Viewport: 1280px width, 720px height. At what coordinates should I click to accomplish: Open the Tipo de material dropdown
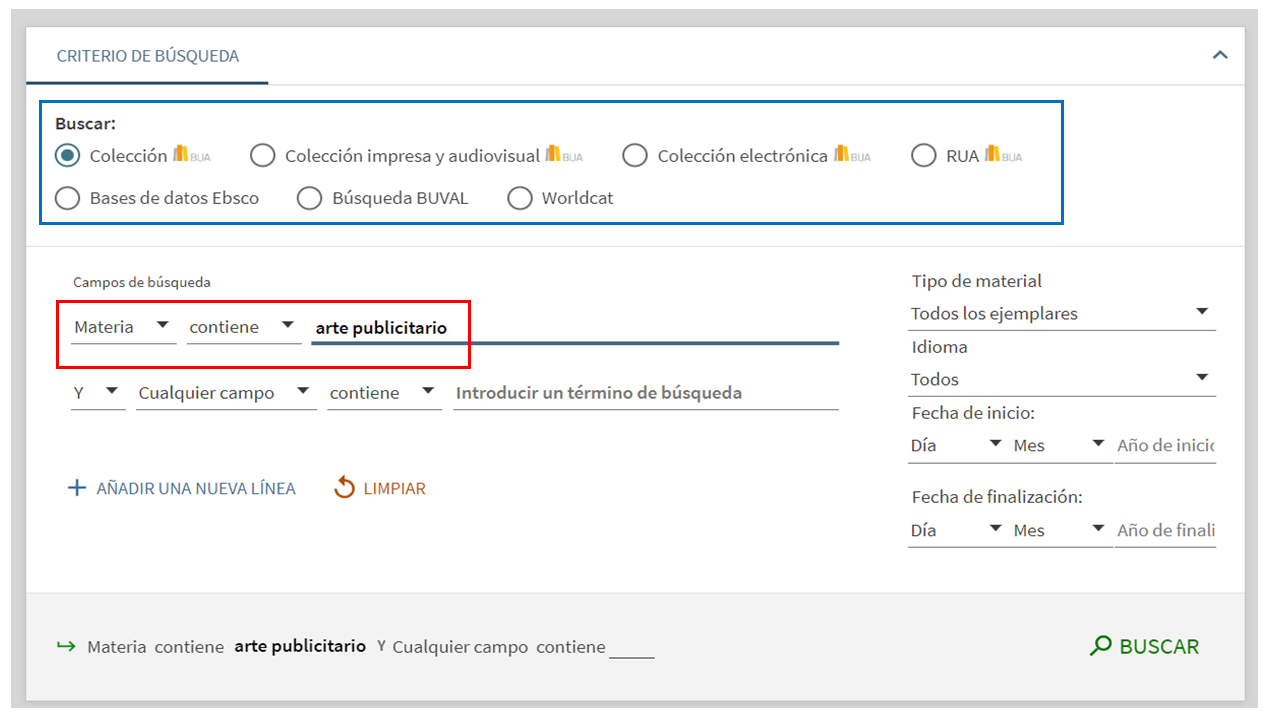[x=1061, y=313]
